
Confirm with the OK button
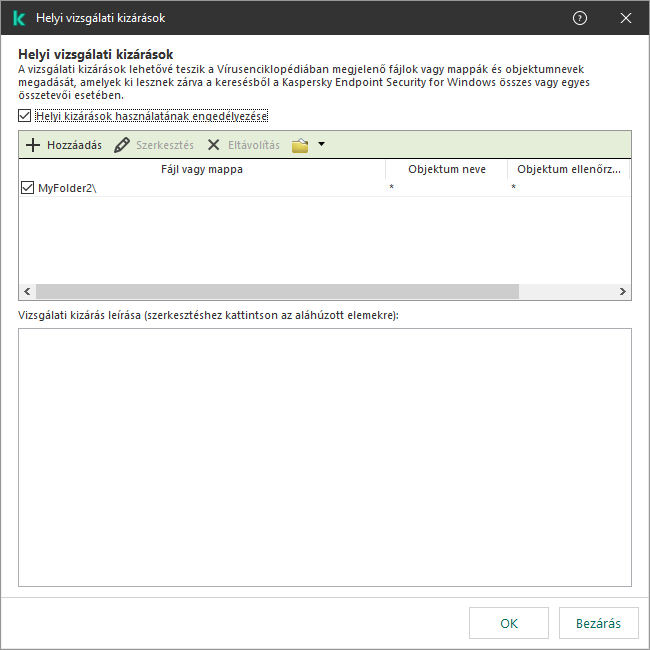[509, 623]
